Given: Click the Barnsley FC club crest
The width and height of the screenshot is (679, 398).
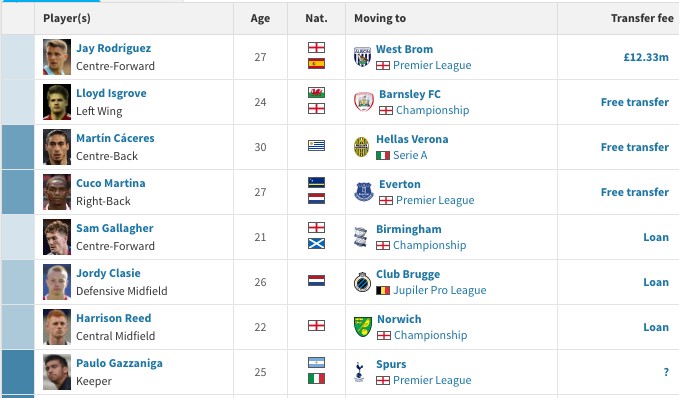Looking at the screenshot, I should click(364, 102).
